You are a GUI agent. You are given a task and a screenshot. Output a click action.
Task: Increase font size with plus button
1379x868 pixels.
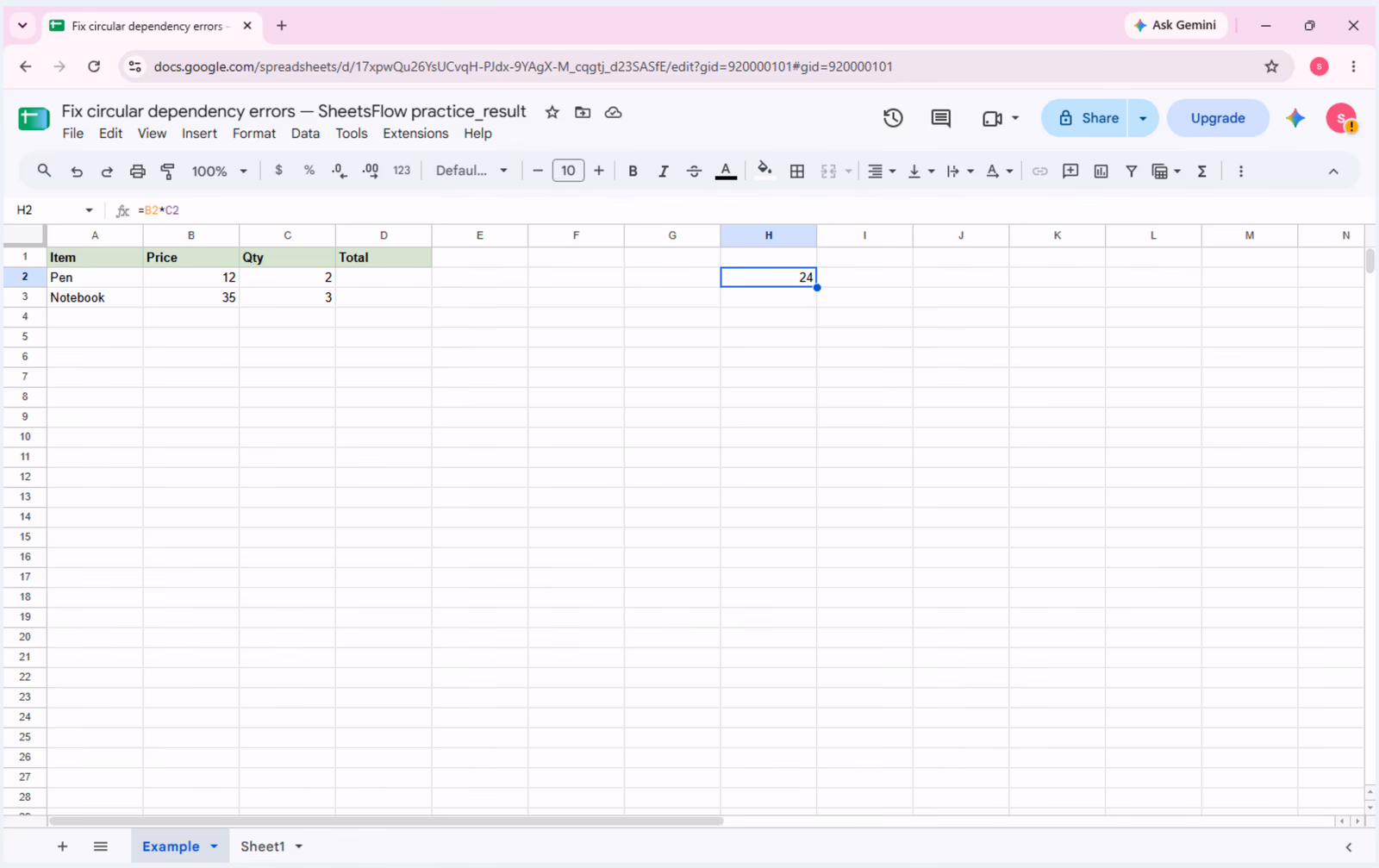coord(599,171)
